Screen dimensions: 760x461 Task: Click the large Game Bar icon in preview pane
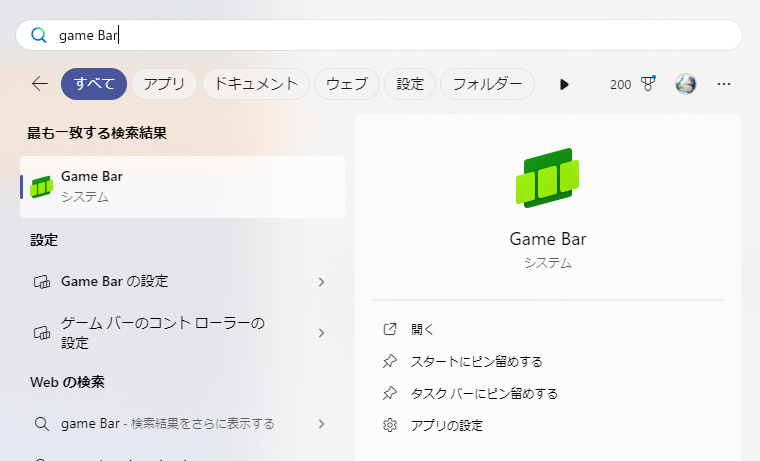[548, 178]
